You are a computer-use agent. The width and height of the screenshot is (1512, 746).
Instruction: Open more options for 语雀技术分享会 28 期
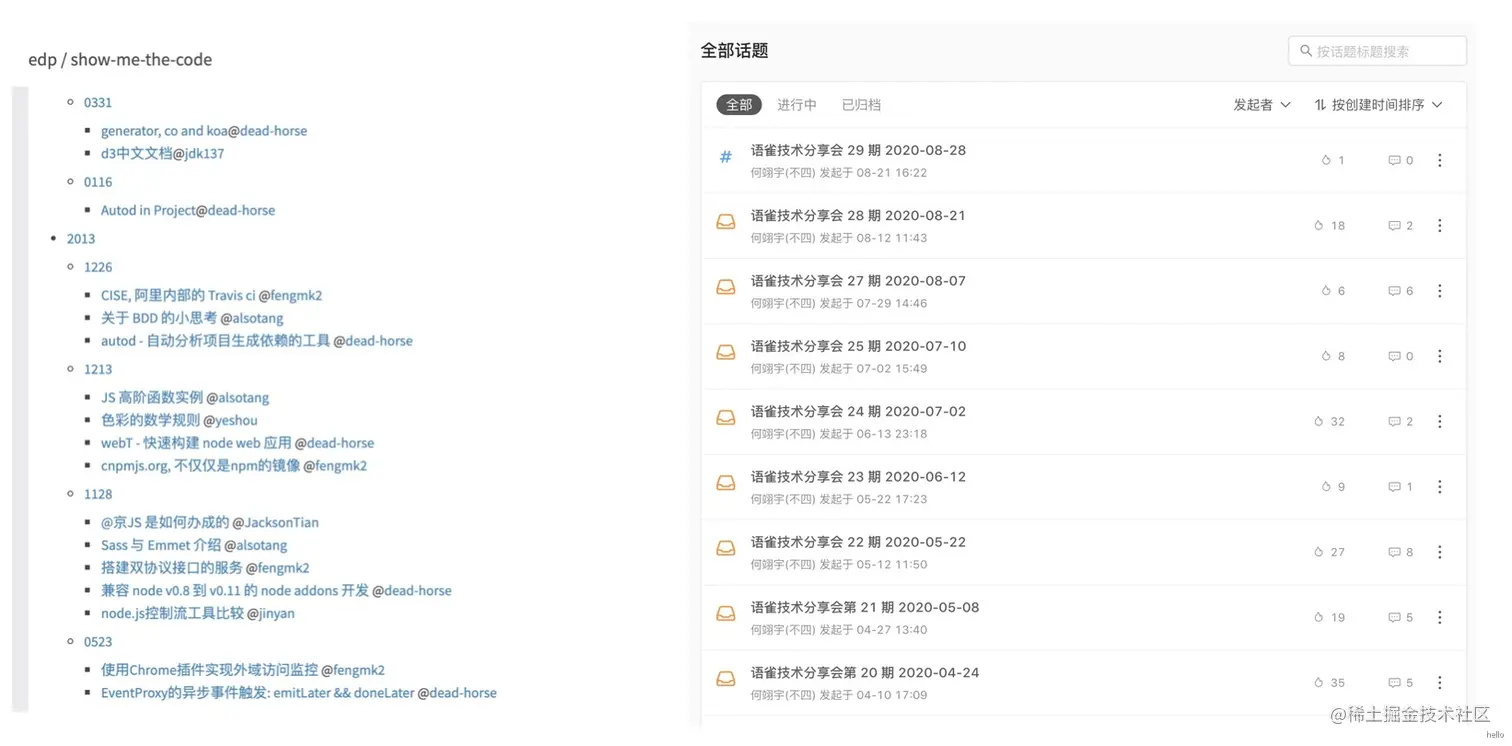pos(1439,226)
